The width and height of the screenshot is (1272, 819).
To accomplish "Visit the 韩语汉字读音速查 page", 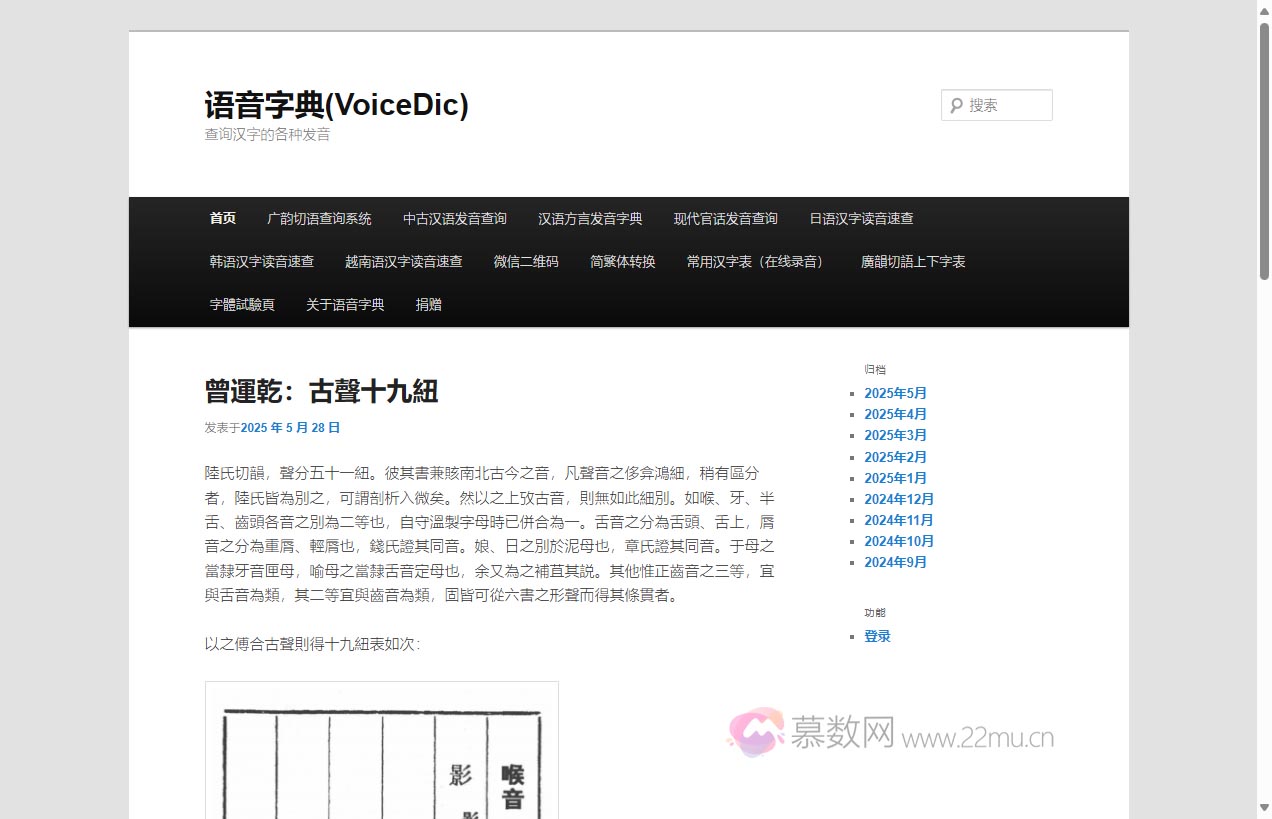I will coord(259,261).
